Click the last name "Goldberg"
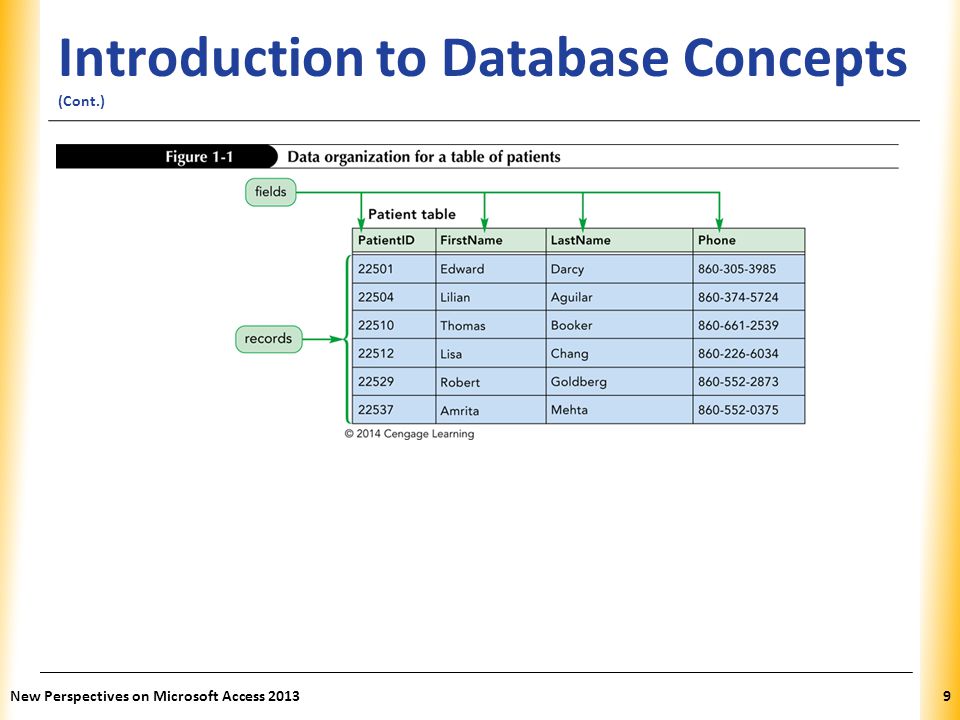Viewport: 960px width, 720px height. [x=579, y=382]
